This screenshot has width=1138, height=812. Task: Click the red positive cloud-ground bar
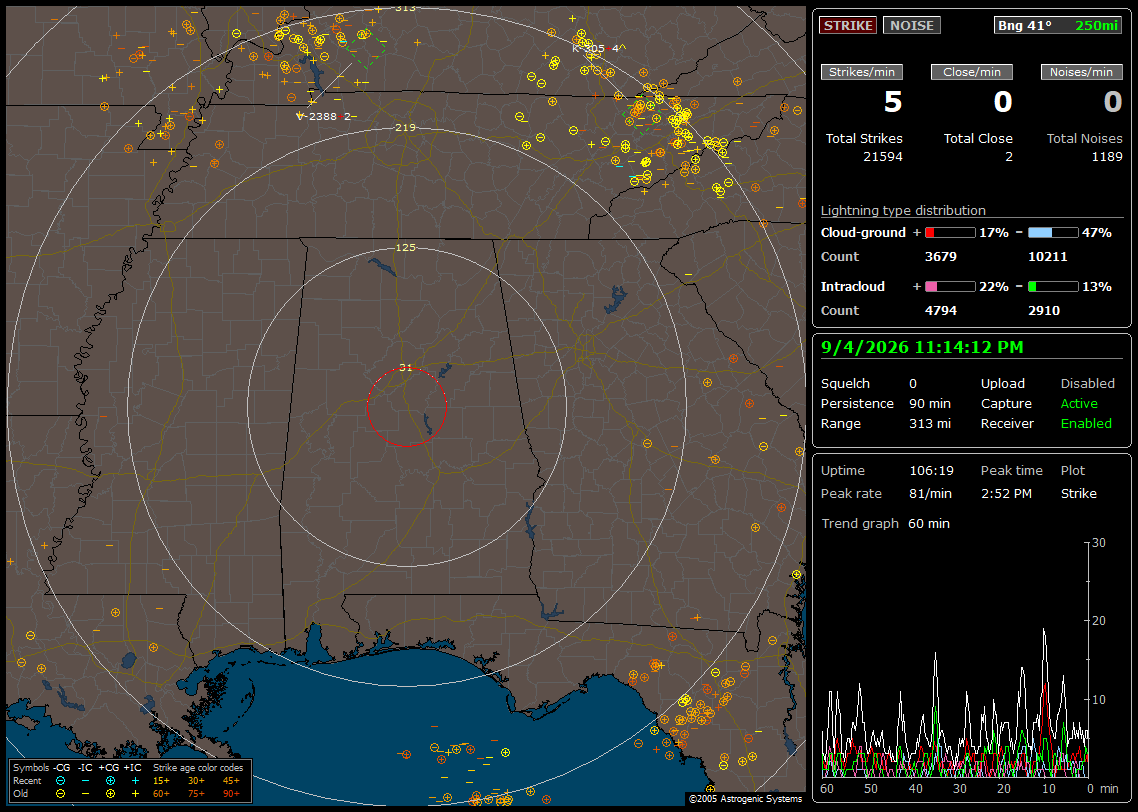[950, 233]
